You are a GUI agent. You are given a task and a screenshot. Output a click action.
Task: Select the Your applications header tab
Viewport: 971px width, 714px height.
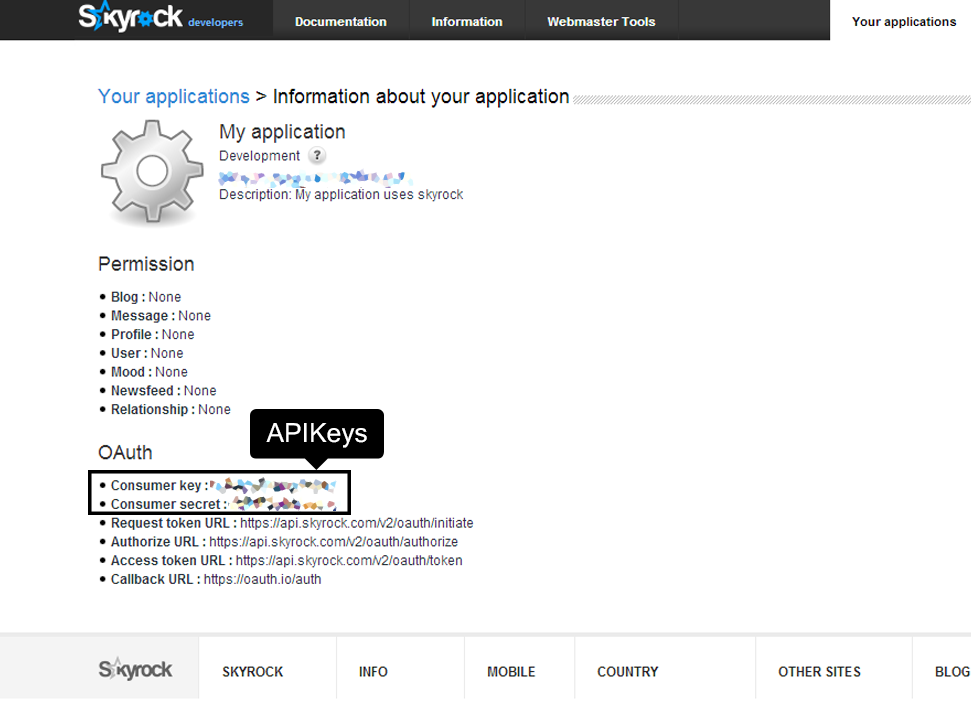[x=904, y=22]
